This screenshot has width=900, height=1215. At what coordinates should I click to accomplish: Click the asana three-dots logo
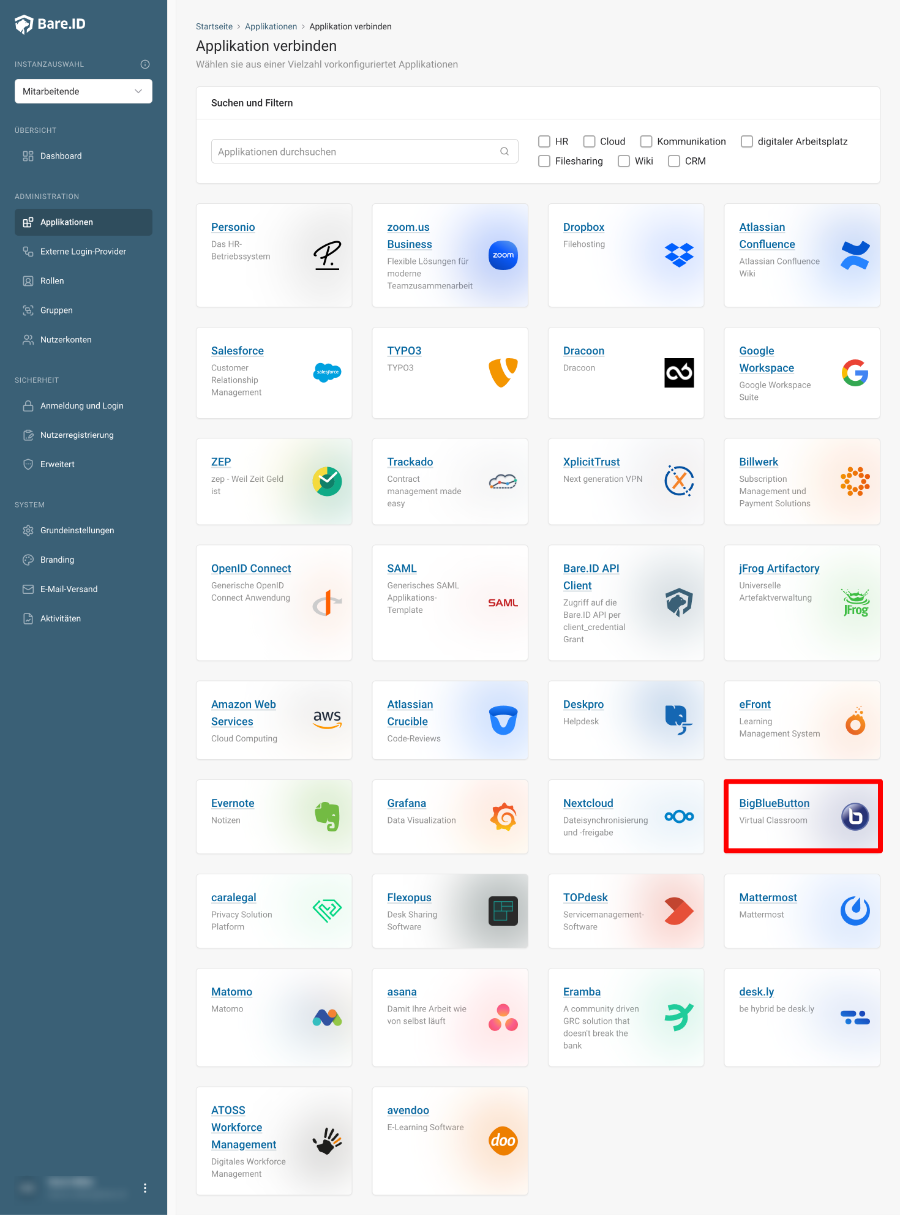(503, 1018)
